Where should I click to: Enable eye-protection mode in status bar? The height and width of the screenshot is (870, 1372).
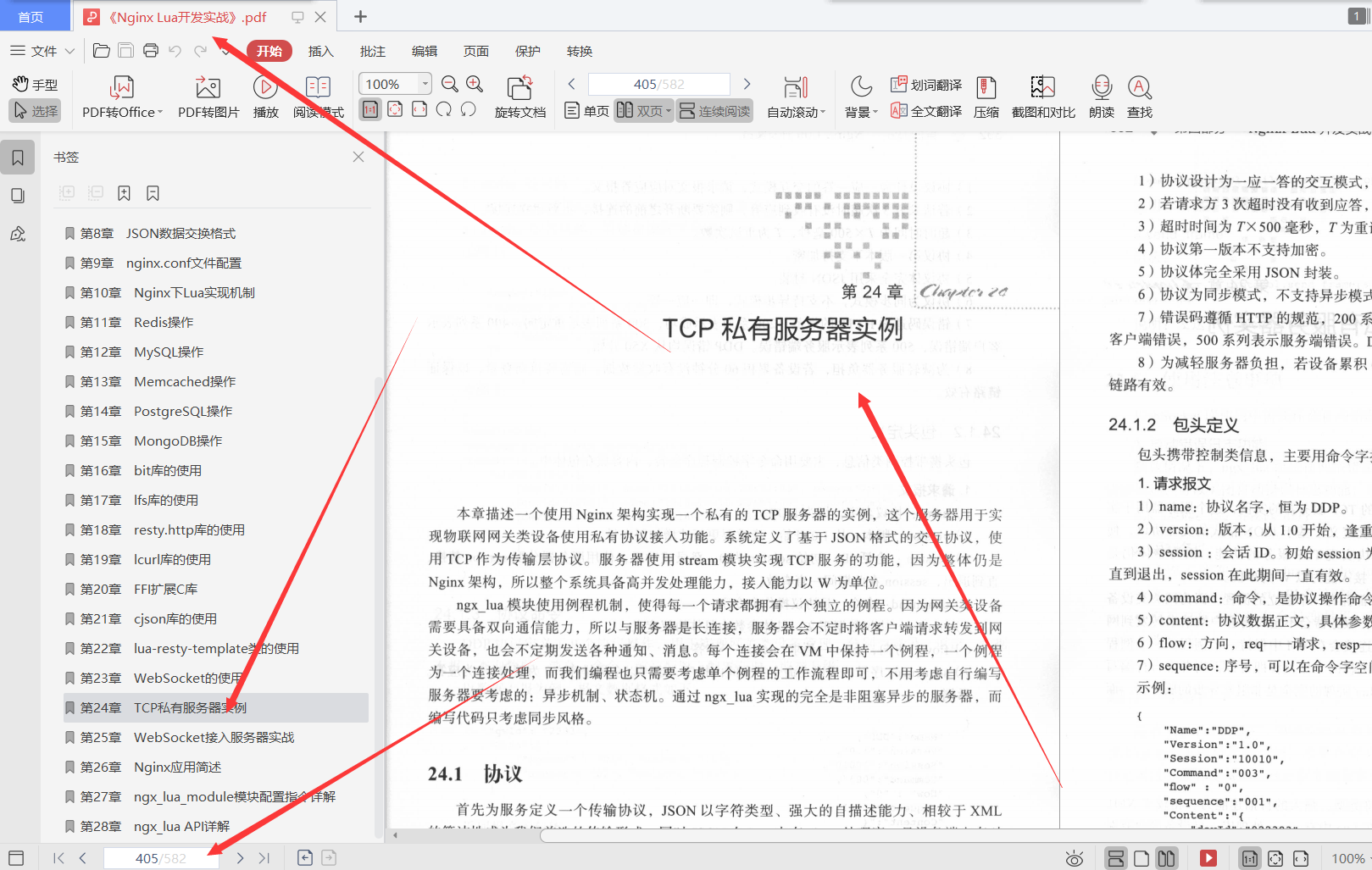[1075, 857]
